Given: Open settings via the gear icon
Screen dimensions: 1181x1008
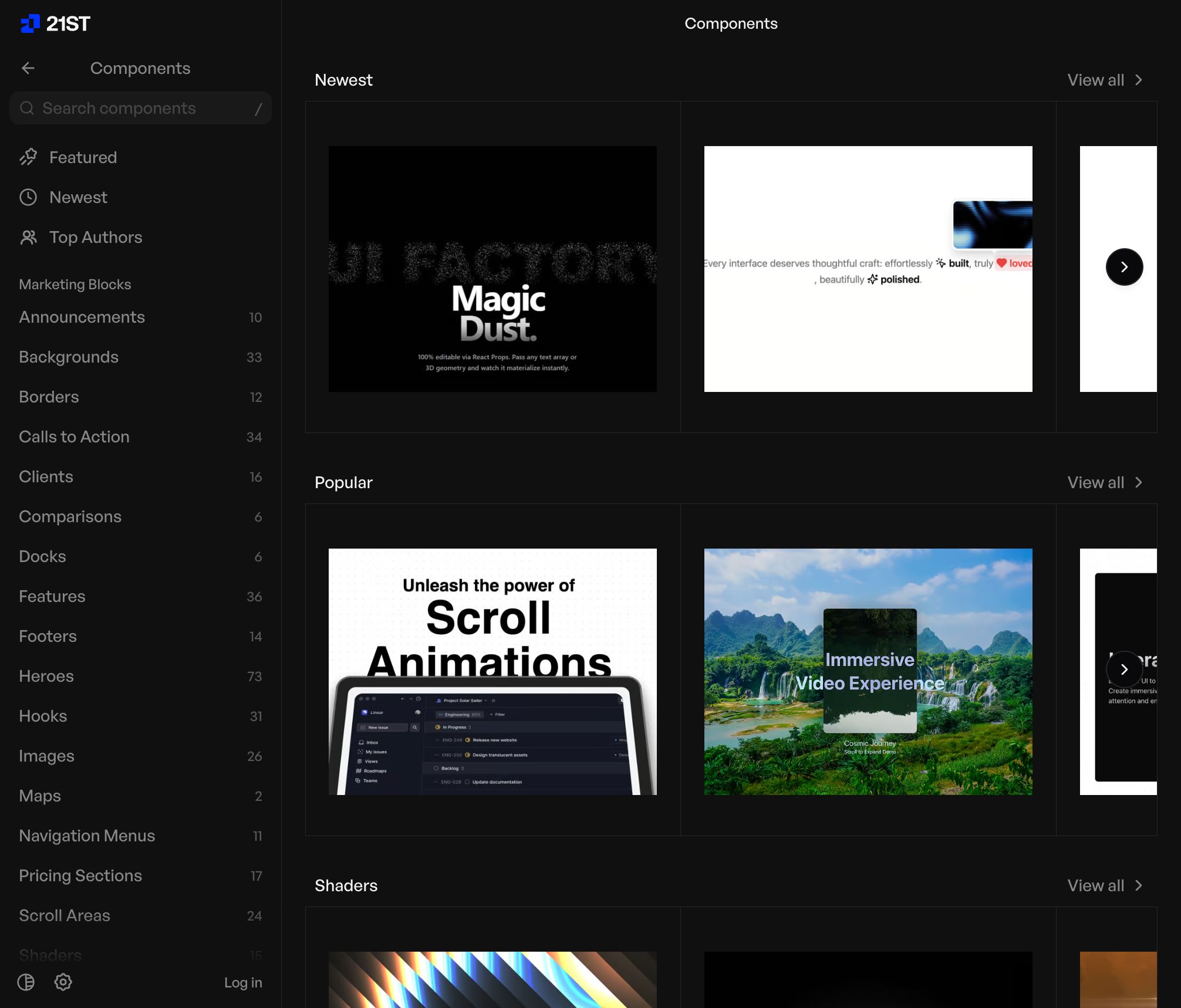Looking at the screenshot, I should coord(63,982).
